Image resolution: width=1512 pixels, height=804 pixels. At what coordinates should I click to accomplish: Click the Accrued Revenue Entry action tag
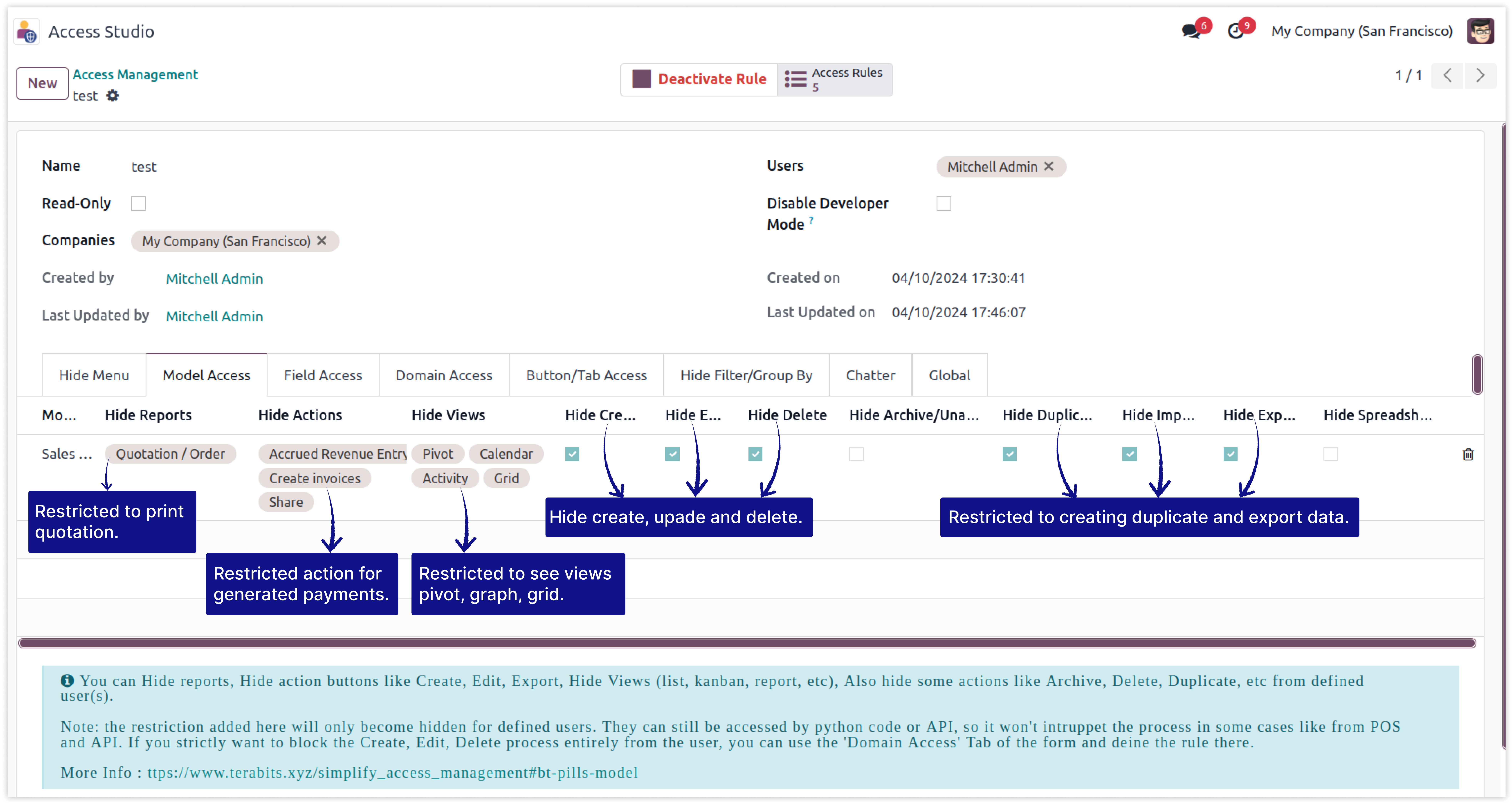point(333,454)
